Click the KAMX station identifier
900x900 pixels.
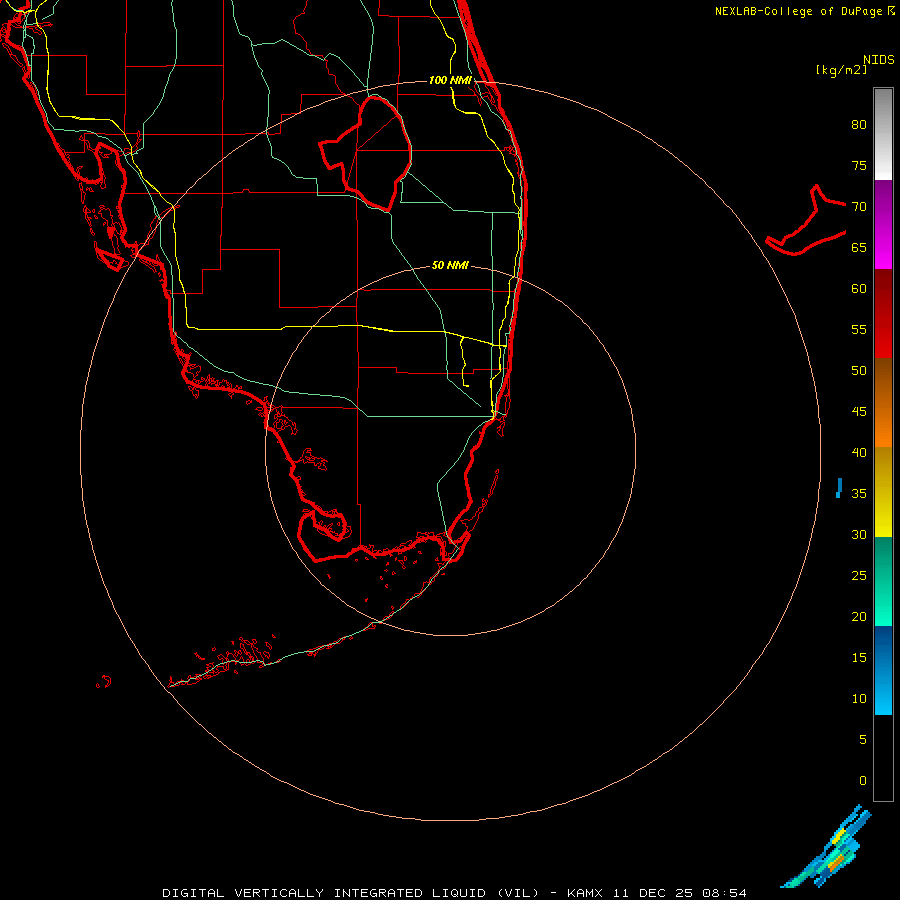584,893
